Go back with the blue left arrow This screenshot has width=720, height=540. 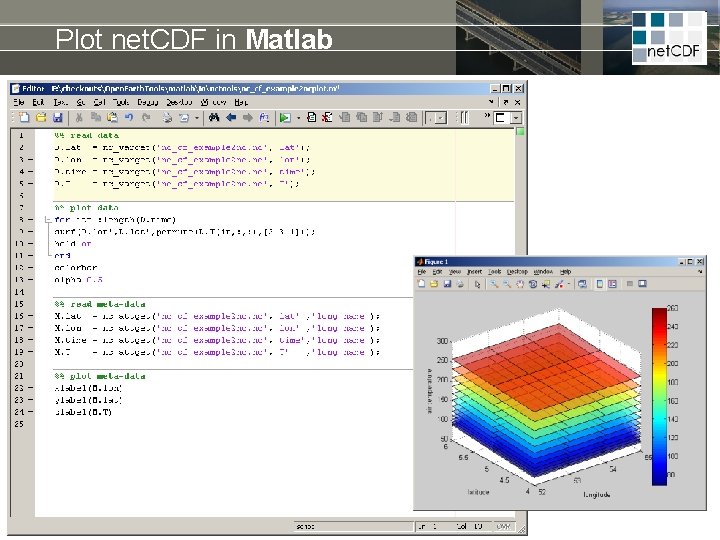[x=231, y=118]
